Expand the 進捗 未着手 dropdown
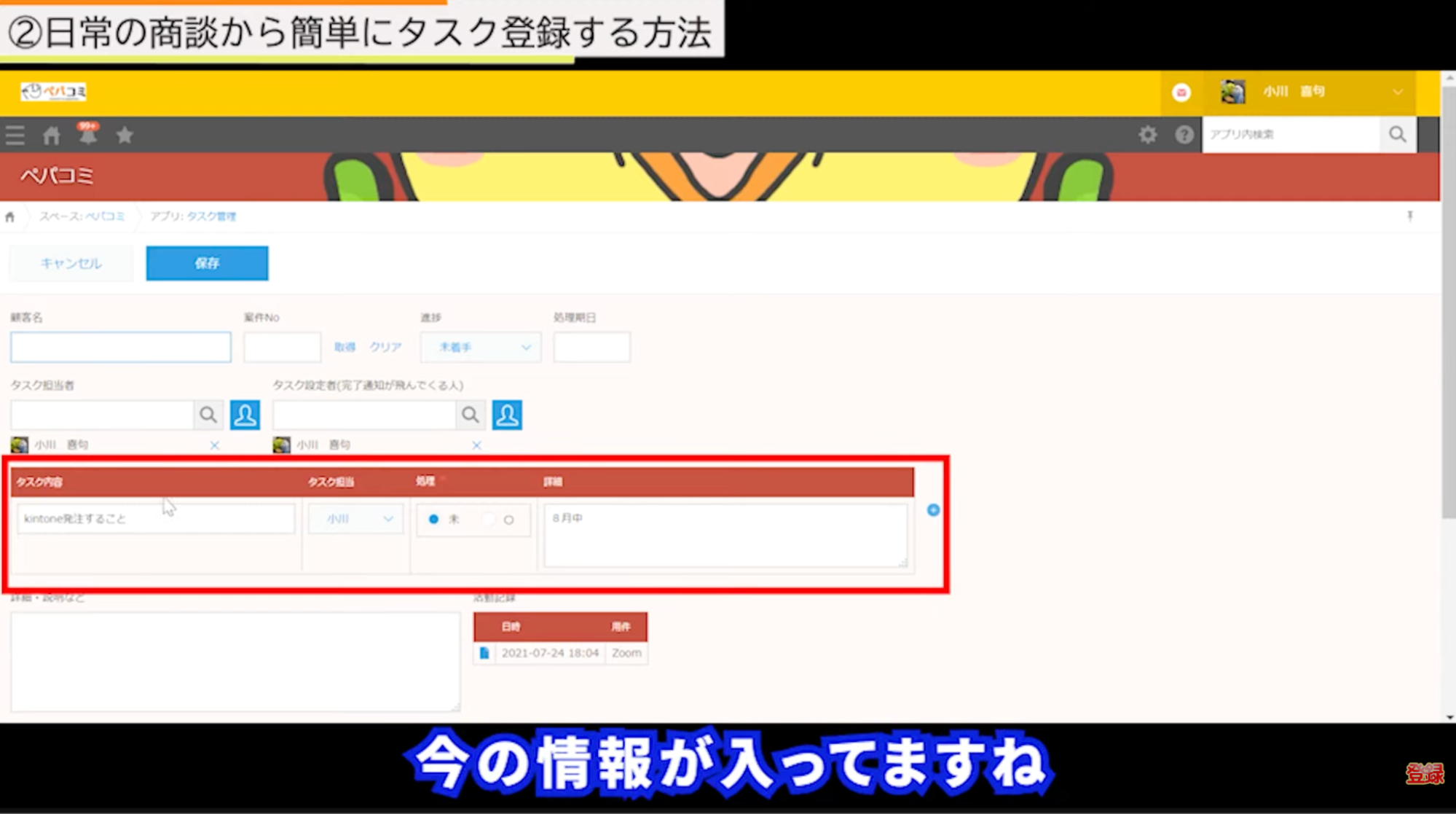Screen dimensions: 1456x814 (x=481, y=348)
